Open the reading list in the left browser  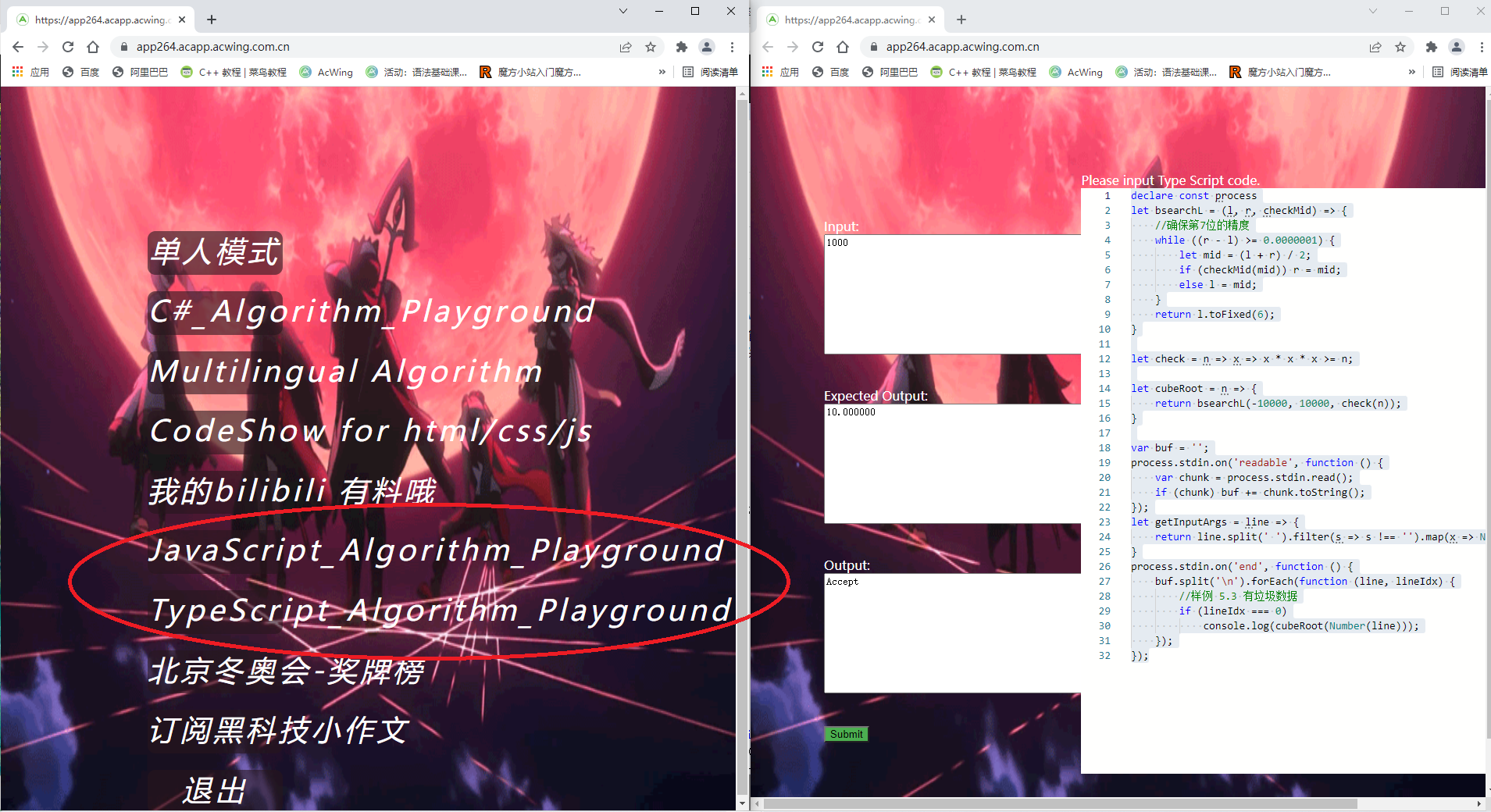tap(710, 72)
